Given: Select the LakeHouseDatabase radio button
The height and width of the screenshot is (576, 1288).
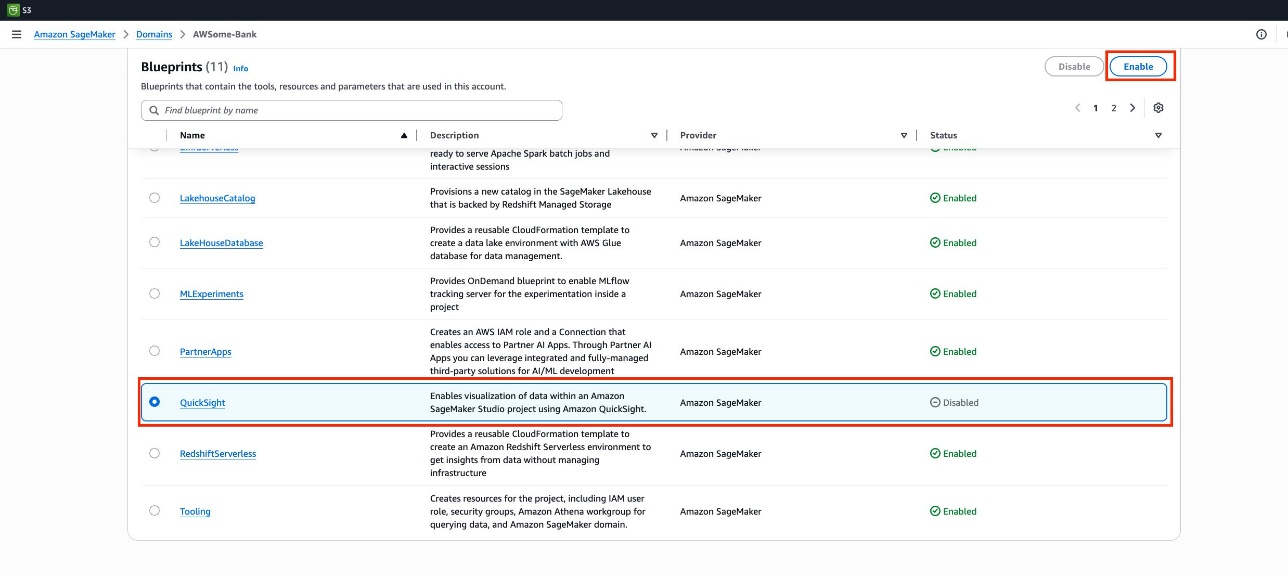Looking at the screenshot, I should coord(154,242).
